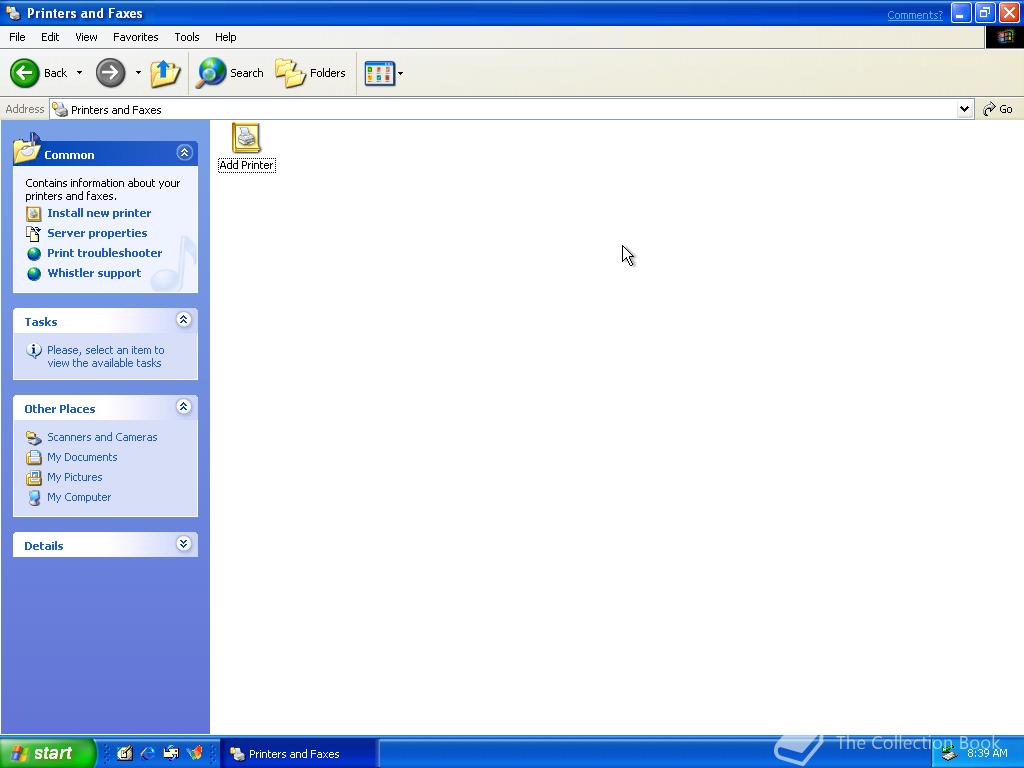This screenshot has width=1024, height=768.
Task: Minimize the Printers and Faxes window
Action: pyautogui.click(x=961, y=13)
